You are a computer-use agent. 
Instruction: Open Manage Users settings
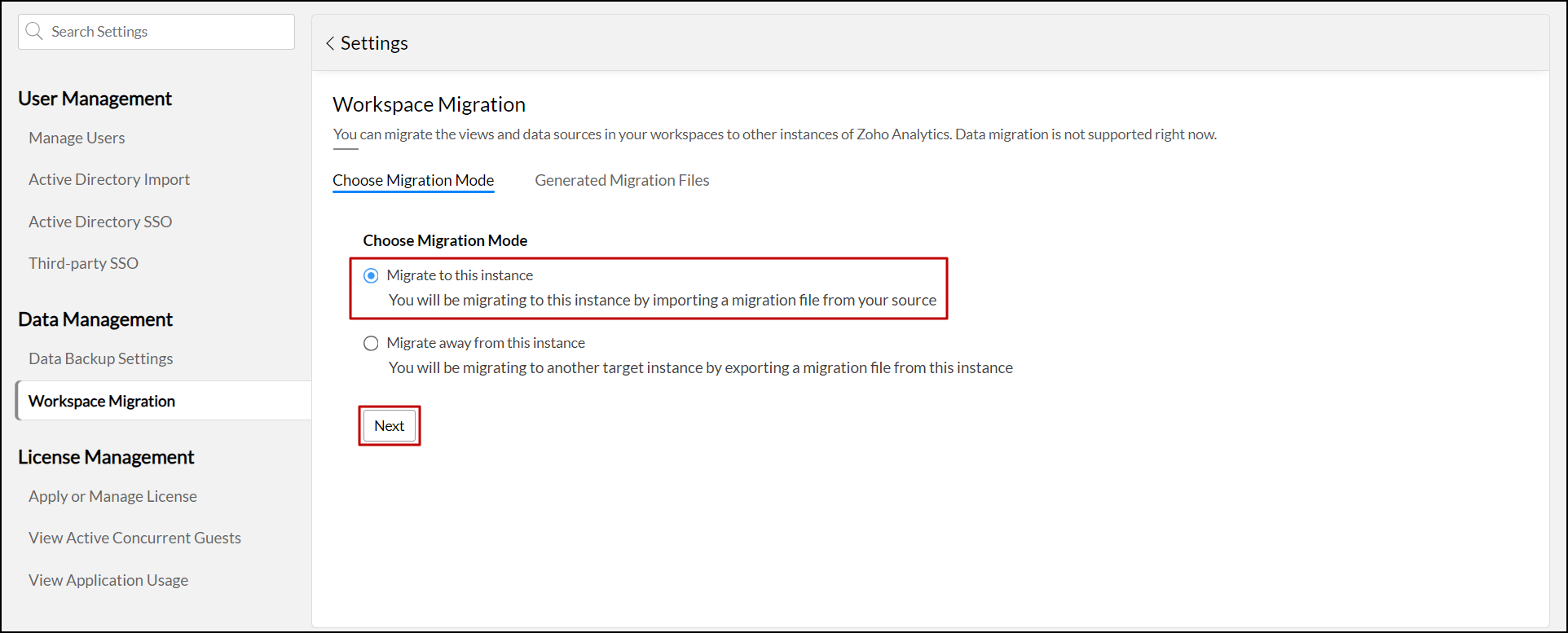[x=77, y=138]
